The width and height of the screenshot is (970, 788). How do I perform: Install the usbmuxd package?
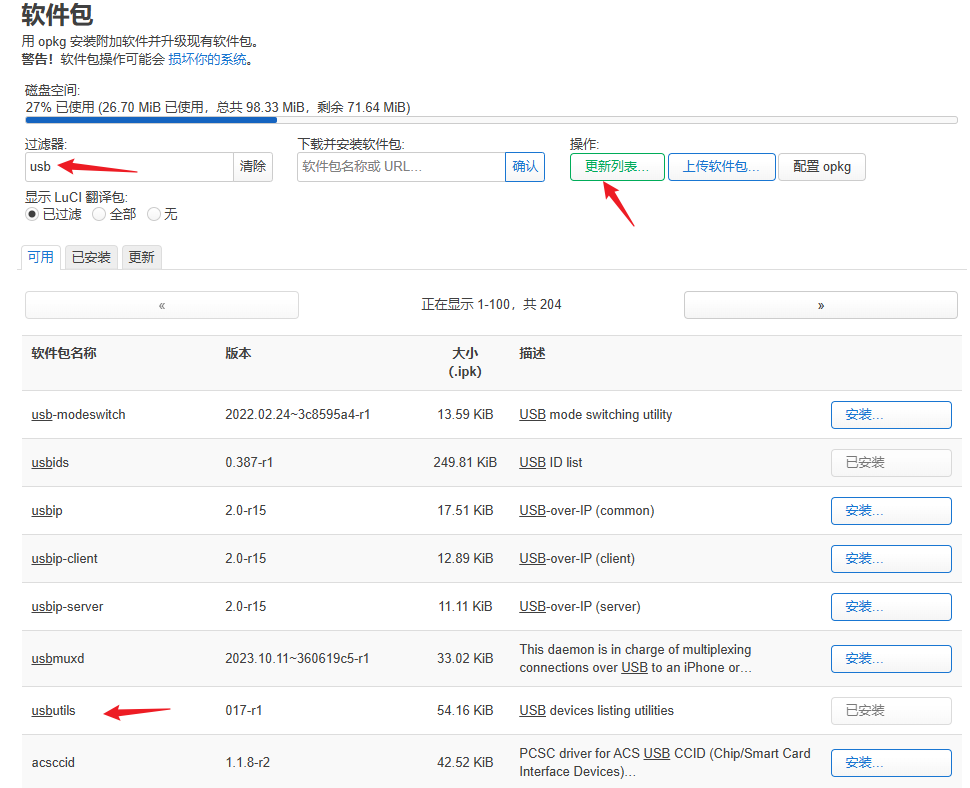point(890,658)
